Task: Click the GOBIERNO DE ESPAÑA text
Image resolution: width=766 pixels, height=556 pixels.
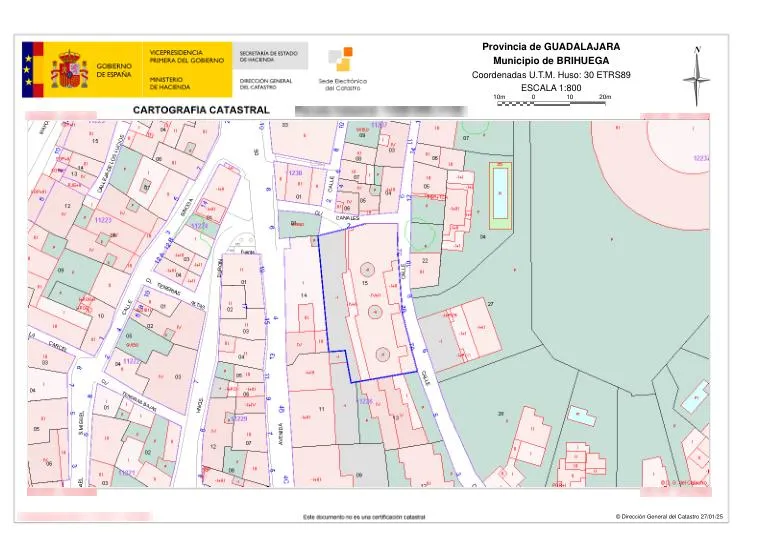Action: 114,70
